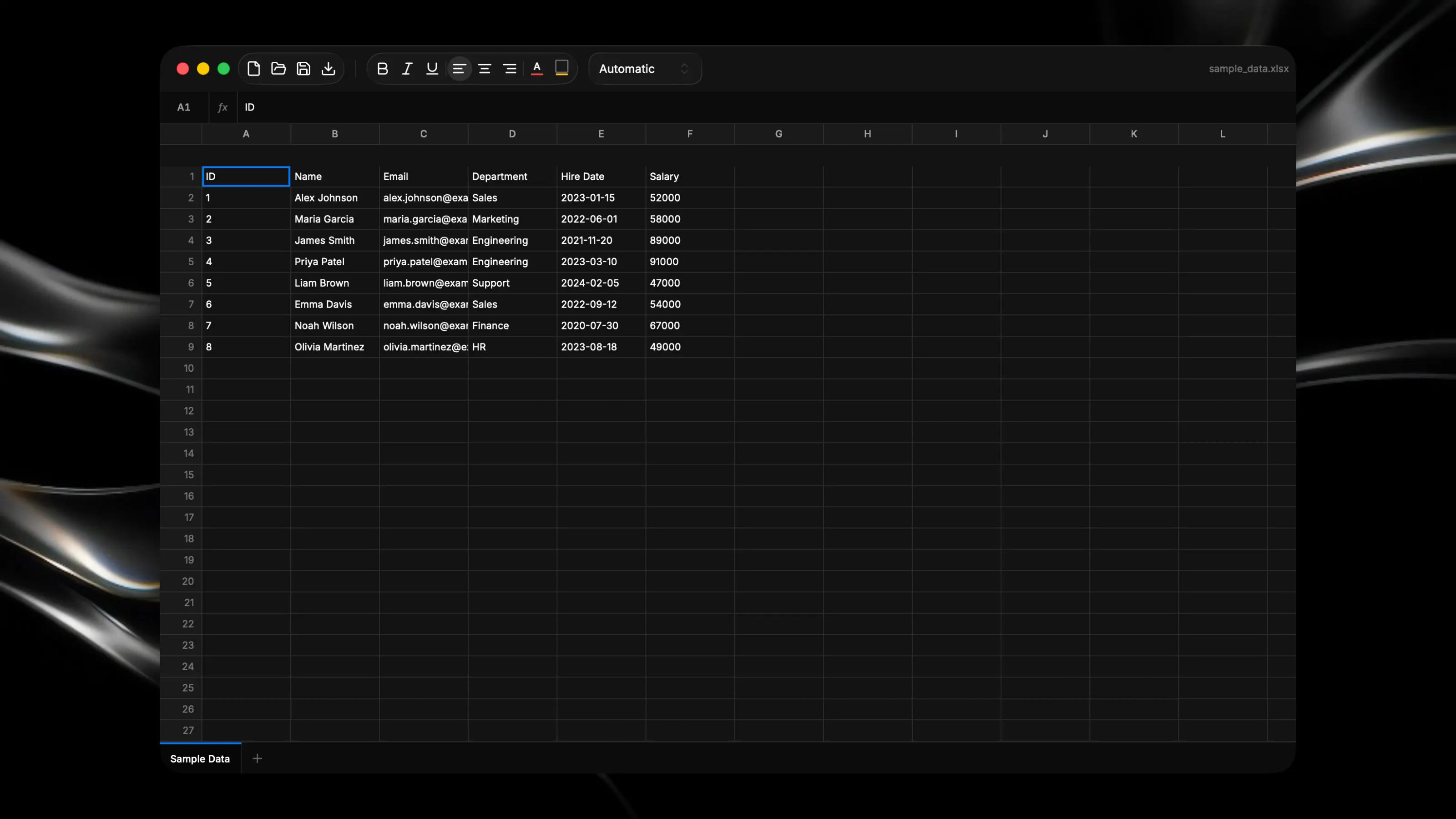Select column D header
The image size is (1456, 819).
(x=512, y=134)
